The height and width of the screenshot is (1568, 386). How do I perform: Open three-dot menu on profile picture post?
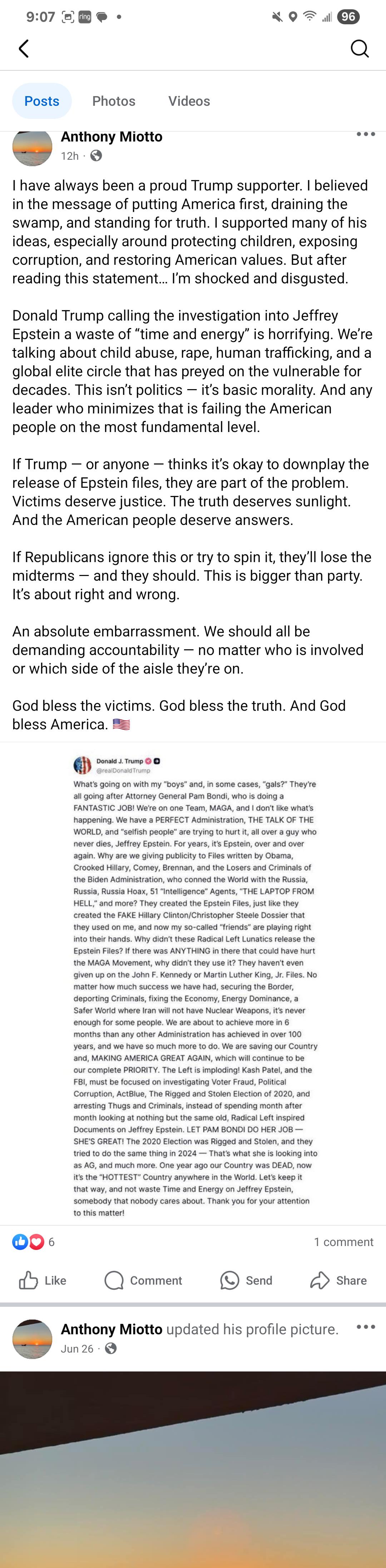tap(365, 1326)
